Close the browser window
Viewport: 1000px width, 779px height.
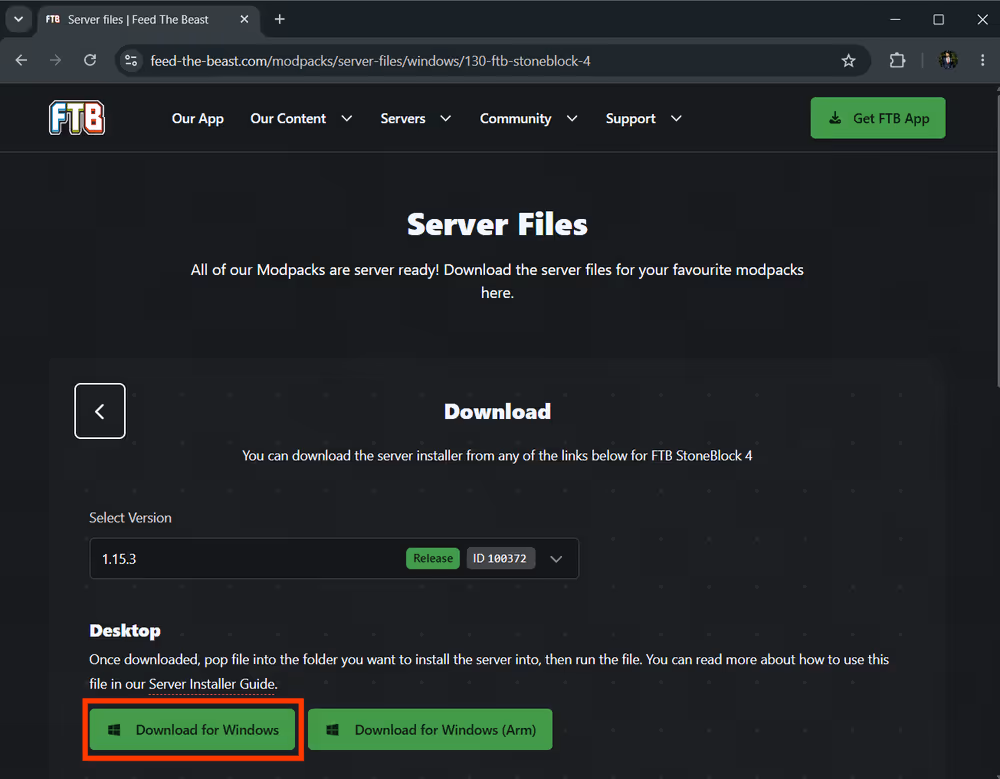982,19
